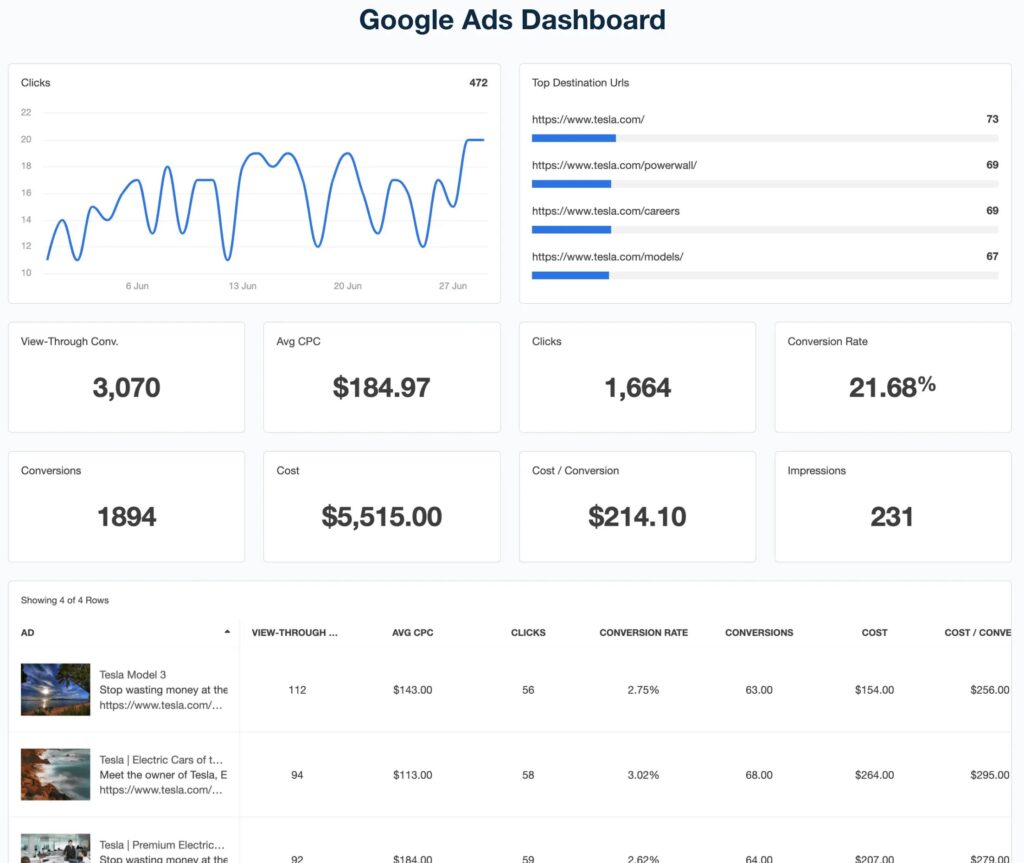Click the Tesla Model 3 ad title
Image resolution: width=1024 pixels, height=863 pixels.
[133, 675]
